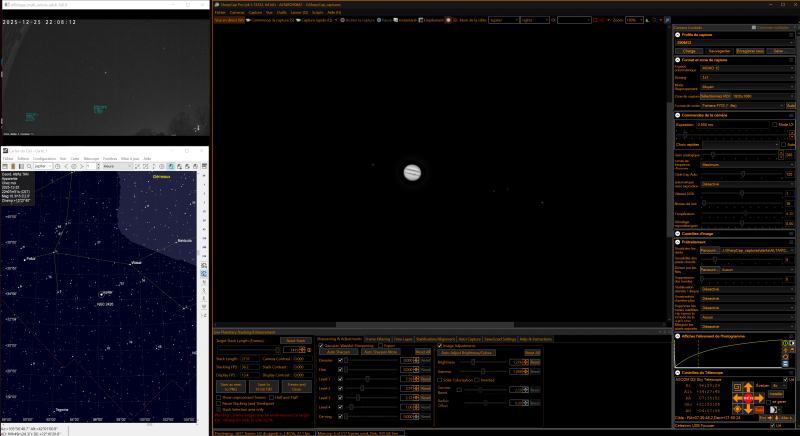Click the Commencer la capture camera icon
This screenshot has width=800, height=436.
point(248,20)
